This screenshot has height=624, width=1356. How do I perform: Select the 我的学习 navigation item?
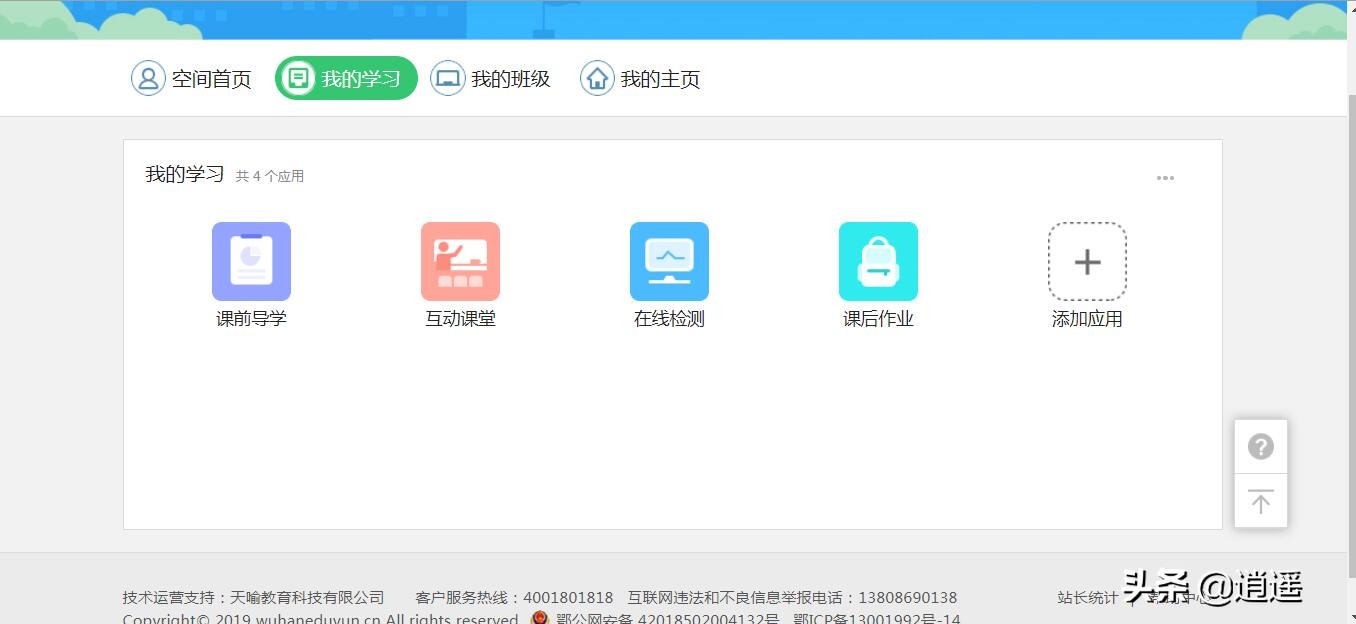[x=345, y=77]
